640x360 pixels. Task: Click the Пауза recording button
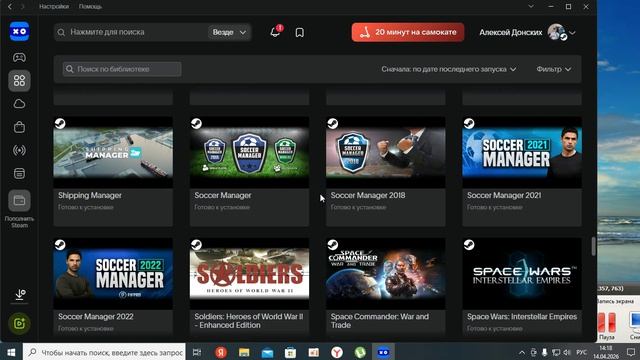pos(607,325)
